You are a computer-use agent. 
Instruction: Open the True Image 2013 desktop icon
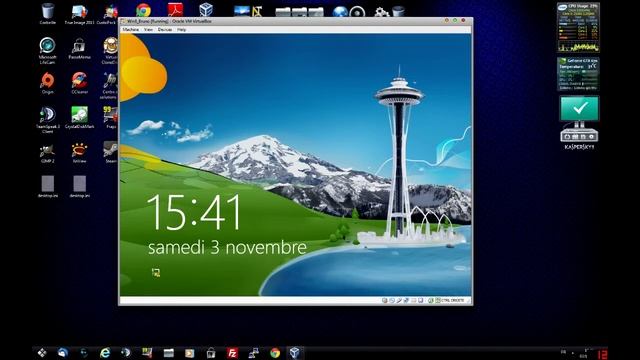(x=79, y=13)
